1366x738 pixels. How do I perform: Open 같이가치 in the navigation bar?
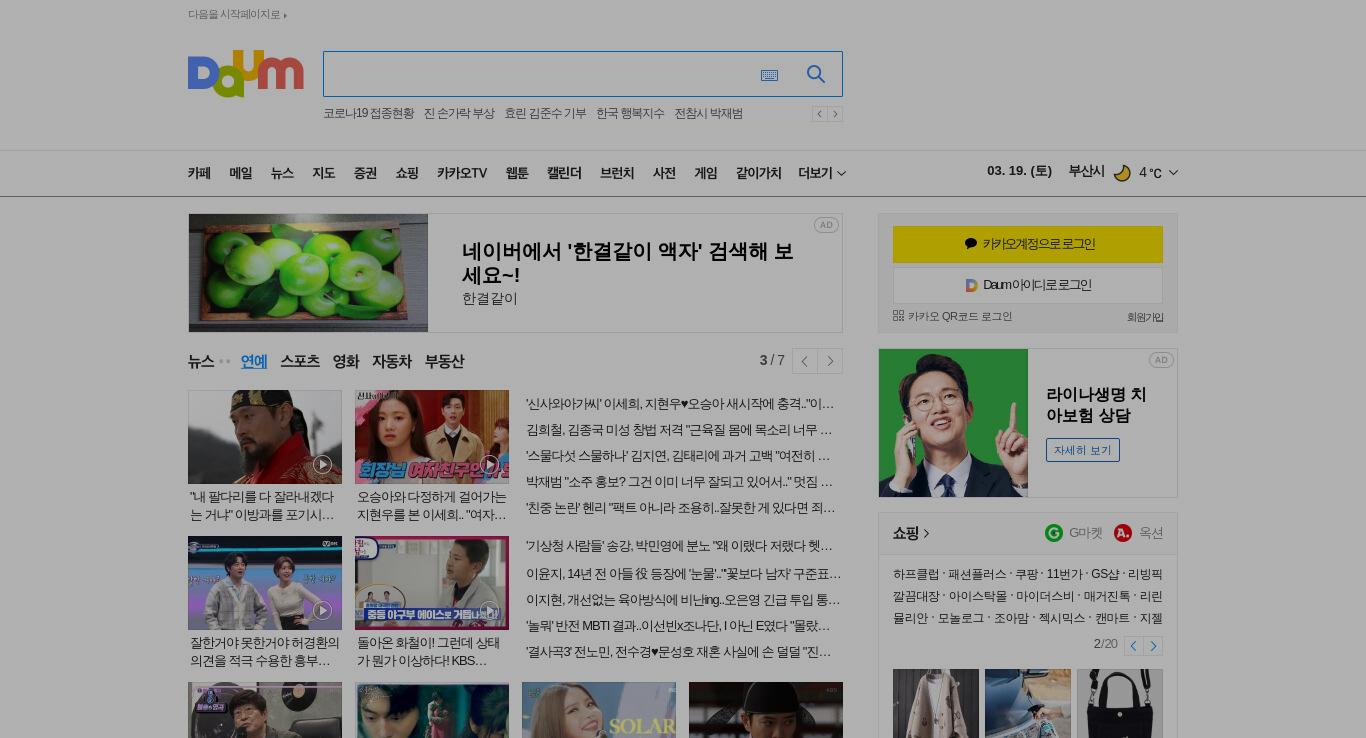click(759, 173)
